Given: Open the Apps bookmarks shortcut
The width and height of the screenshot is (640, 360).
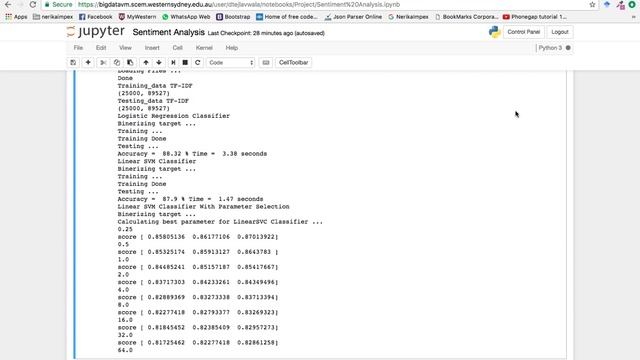Looking at the screenshot, I should coord(16,17).
